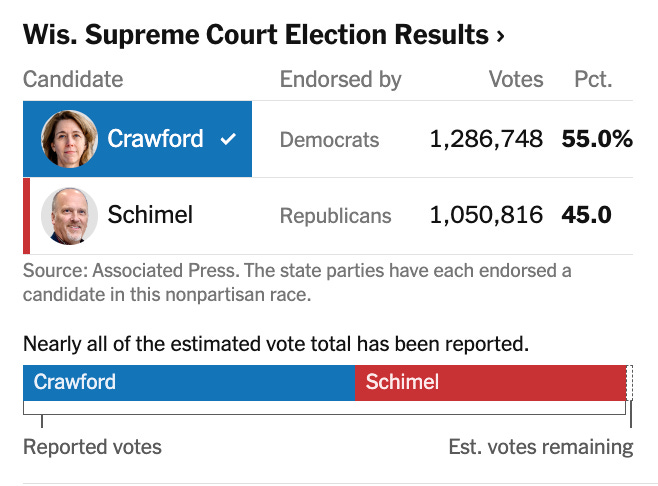Screen dimensions: 658x486
Task: Click Schimel's portrait photo
Action: point(69,215)
